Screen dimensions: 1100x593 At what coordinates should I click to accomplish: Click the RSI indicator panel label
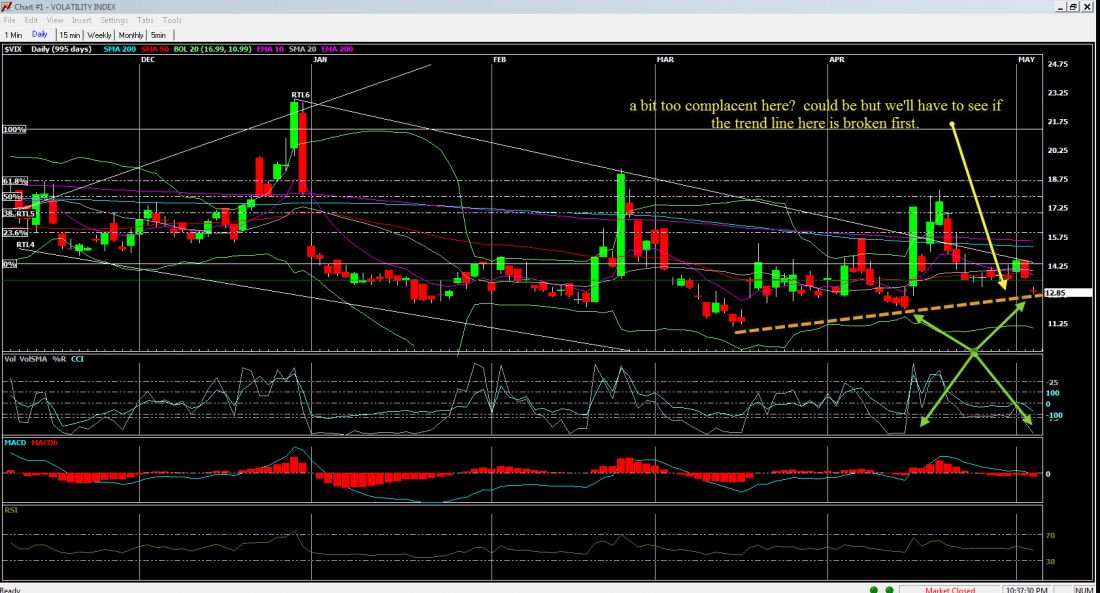pyautogui.click(x=12, y=510)
